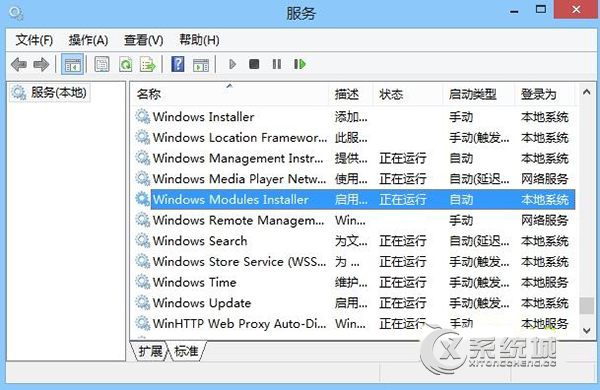This screenshot has height=390, width=600.
Task: Switch to the 扩展 tab
Action: point(150,351)
